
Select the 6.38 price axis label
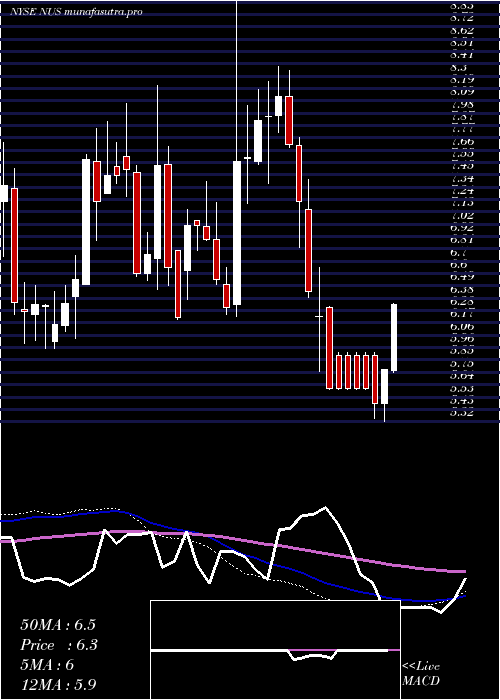point(462,290)
